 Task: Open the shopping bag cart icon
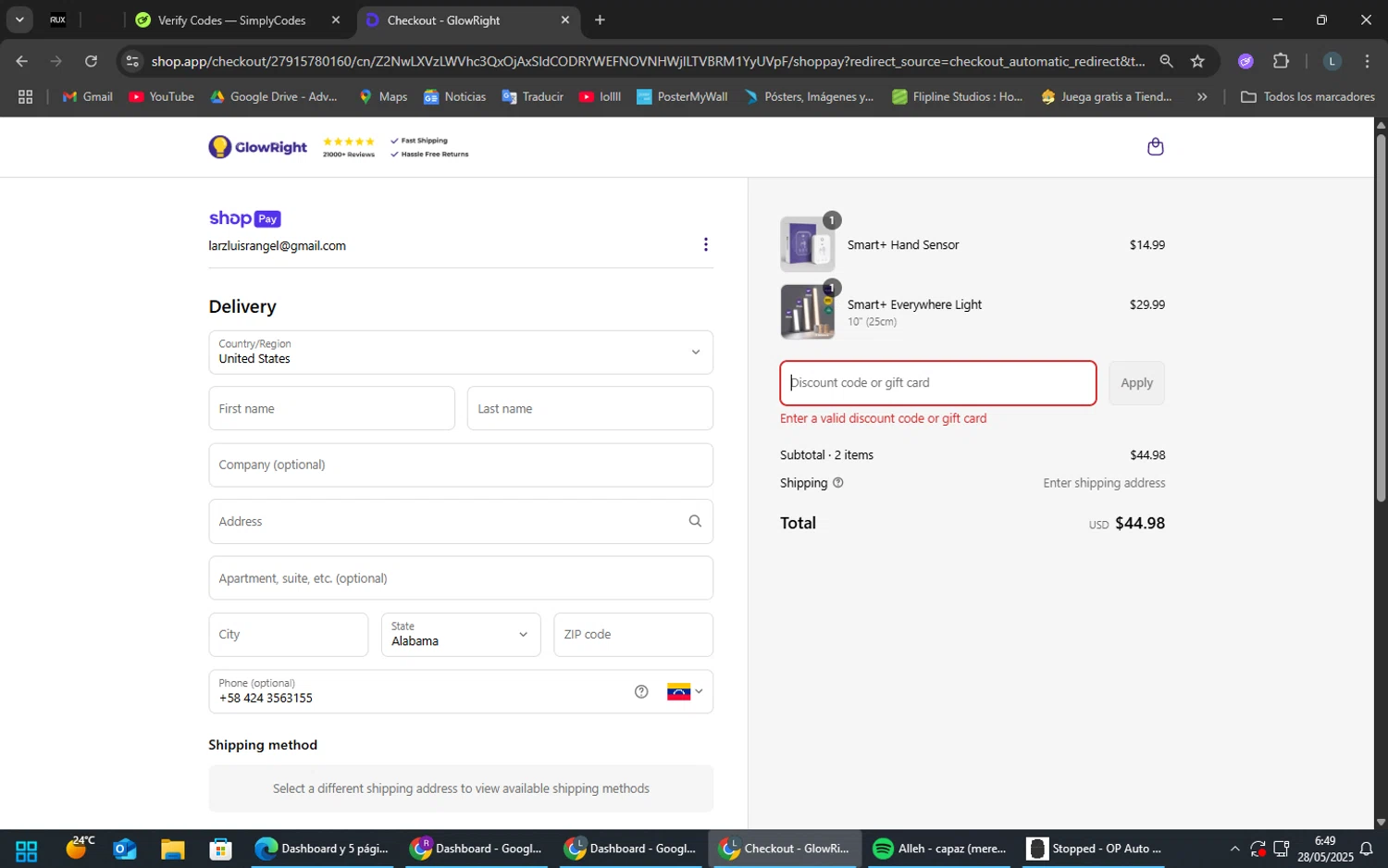pyautogui.click(x=1155, y=146)
